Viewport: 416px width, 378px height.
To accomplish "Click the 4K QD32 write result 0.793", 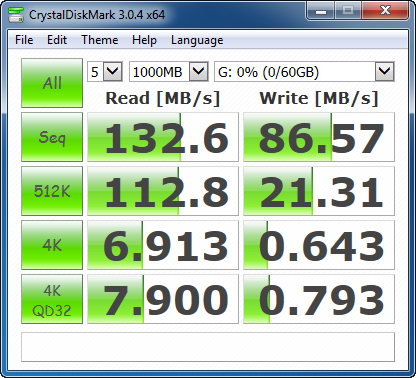I will click(x=319, y=299).
